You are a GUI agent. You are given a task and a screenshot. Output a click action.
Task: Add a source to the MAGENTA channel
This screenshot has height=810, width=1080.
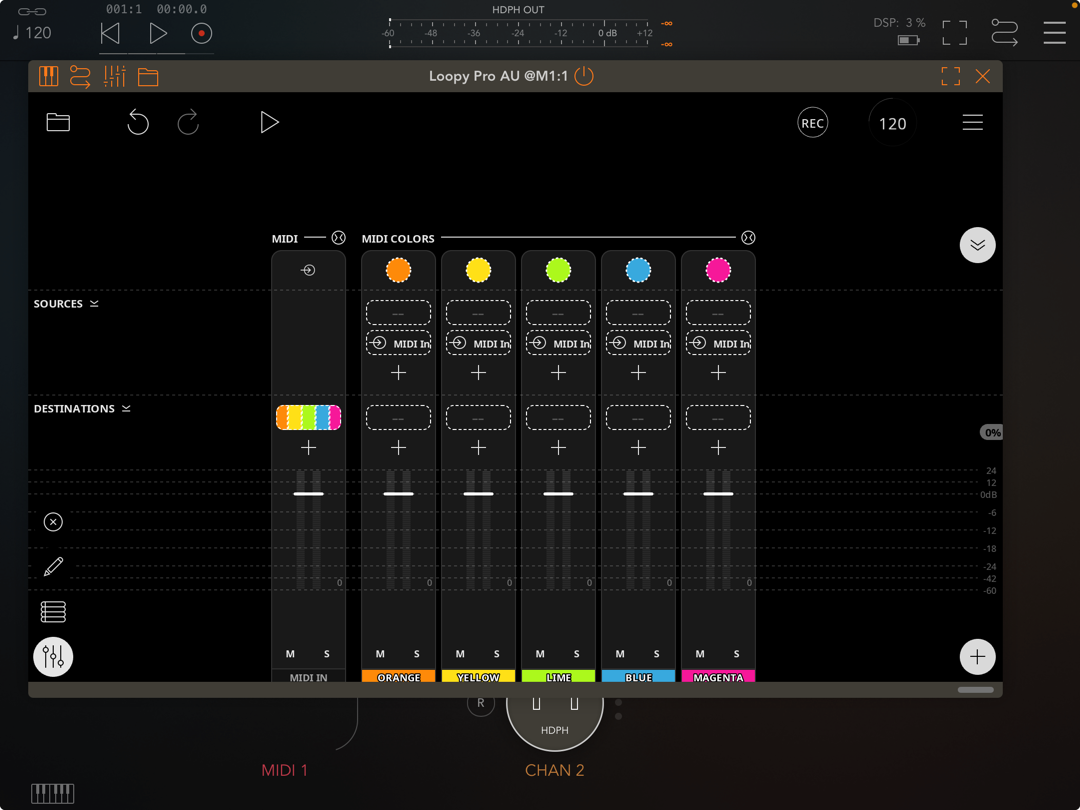tap(718, 373)
